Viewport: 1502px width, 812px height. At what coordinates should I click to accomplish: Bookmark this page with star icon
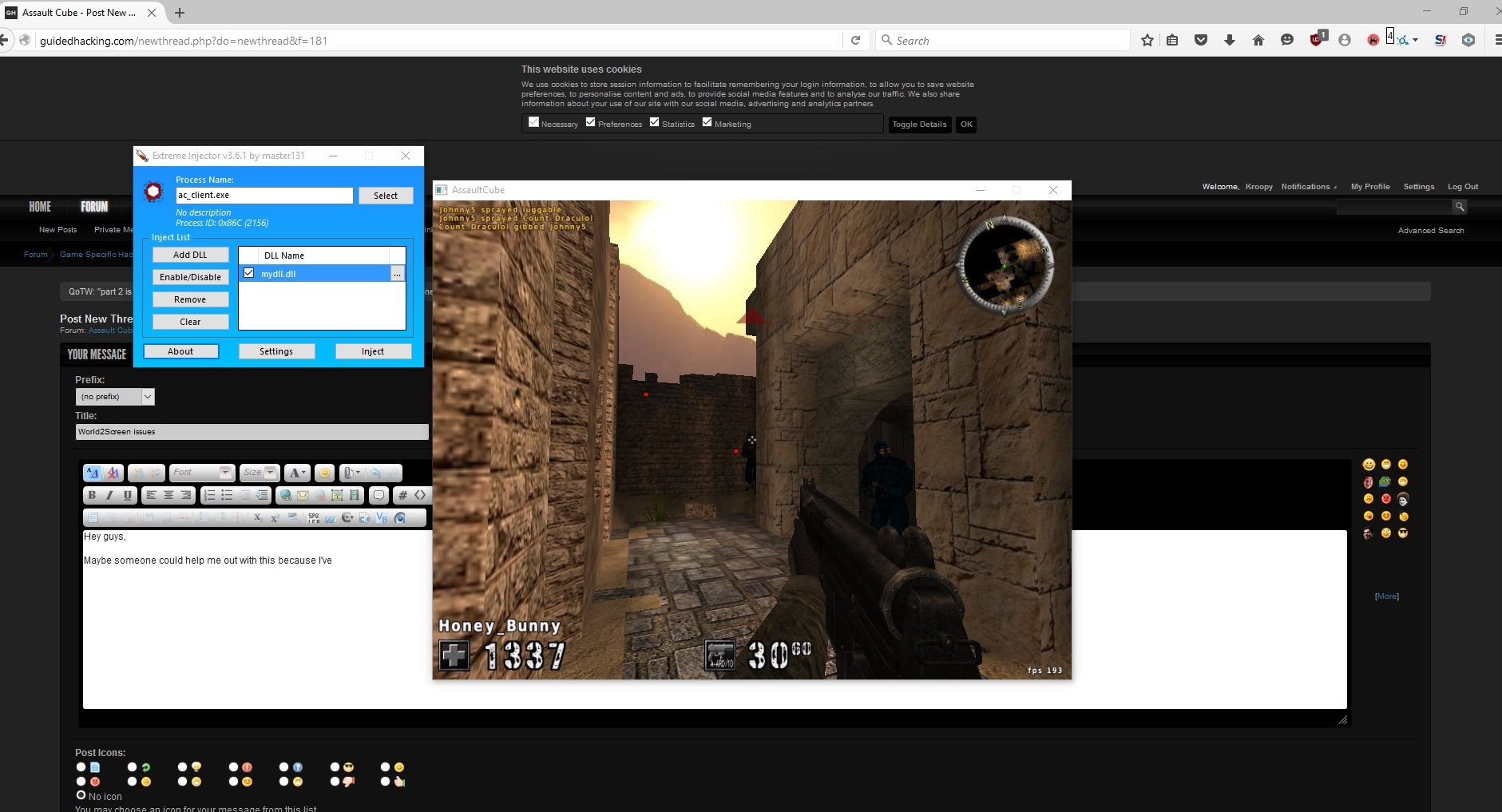[x=1147, y=40]
